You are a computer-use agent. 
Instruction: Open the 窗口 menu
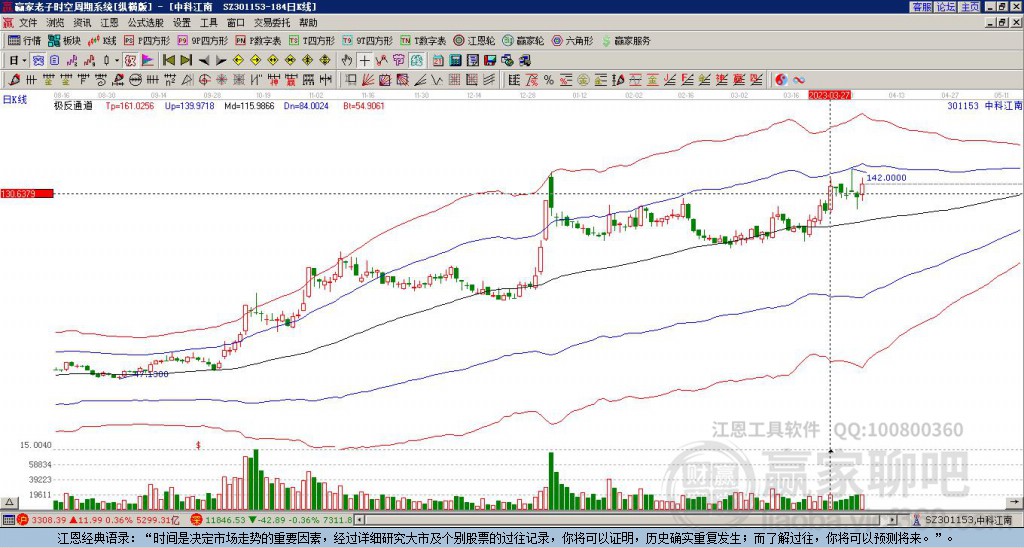(x=236, y=23)
